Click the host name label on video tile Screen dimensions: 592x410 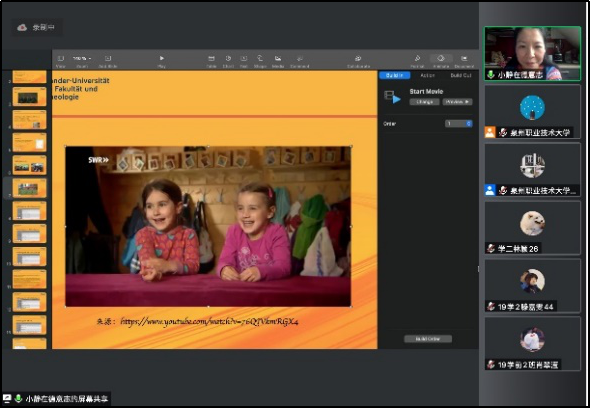click(x=520, y=75)
